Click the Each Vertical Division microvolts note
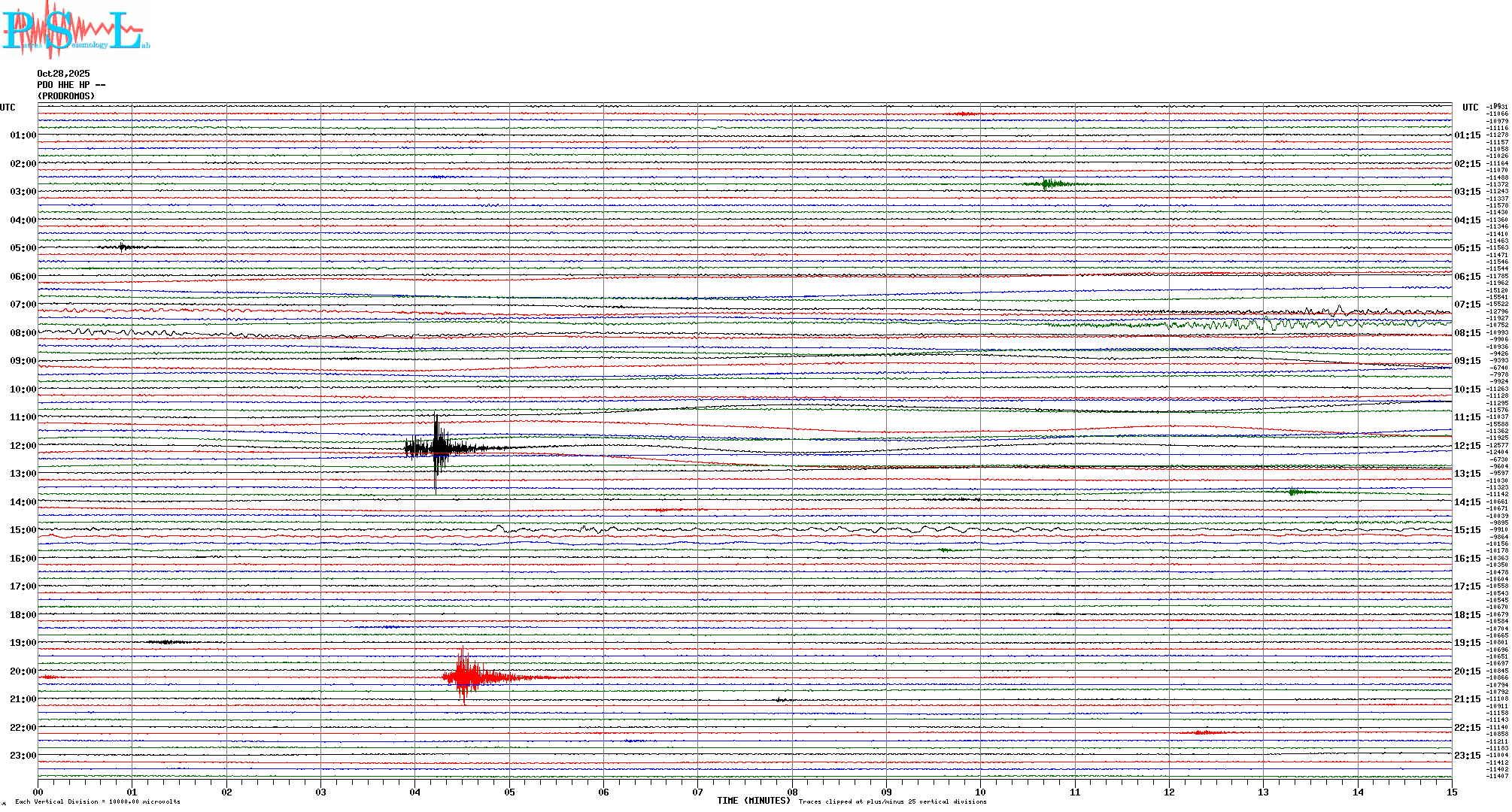 [x=98, y=801]
